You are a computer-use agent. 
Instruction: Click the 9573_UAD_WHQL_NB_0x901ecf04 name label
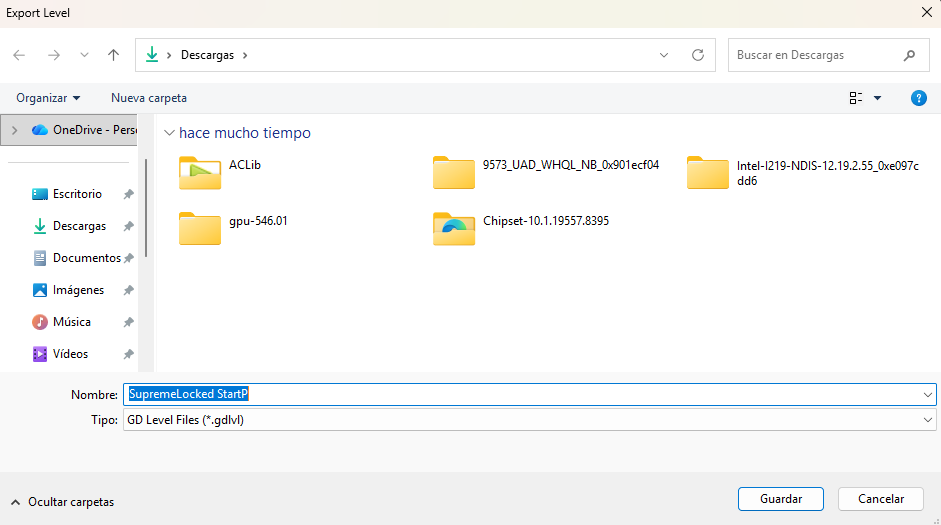click(571, 165)
